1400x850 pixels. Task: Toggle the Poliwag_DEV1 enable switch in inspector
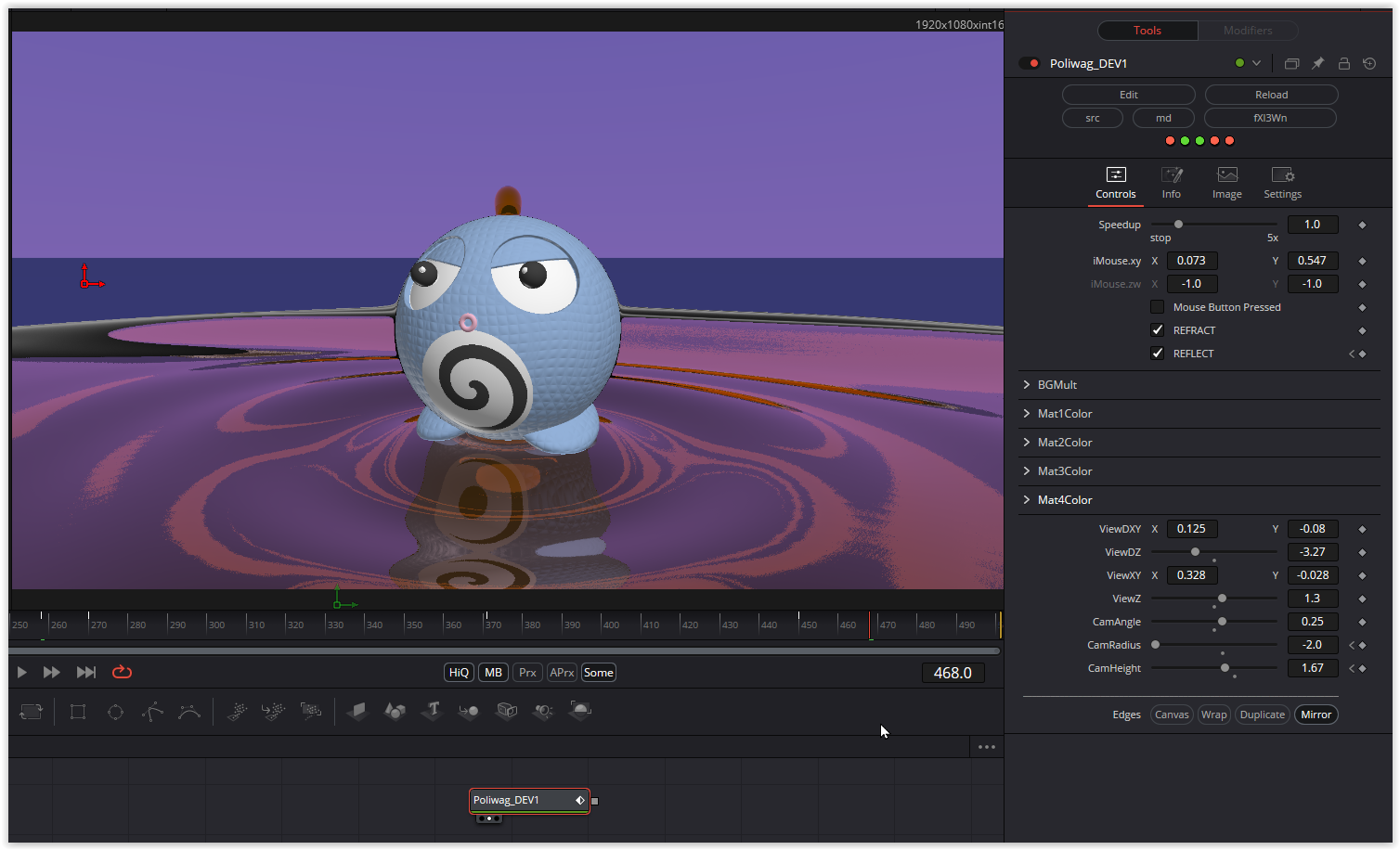tap(1030, 64)
